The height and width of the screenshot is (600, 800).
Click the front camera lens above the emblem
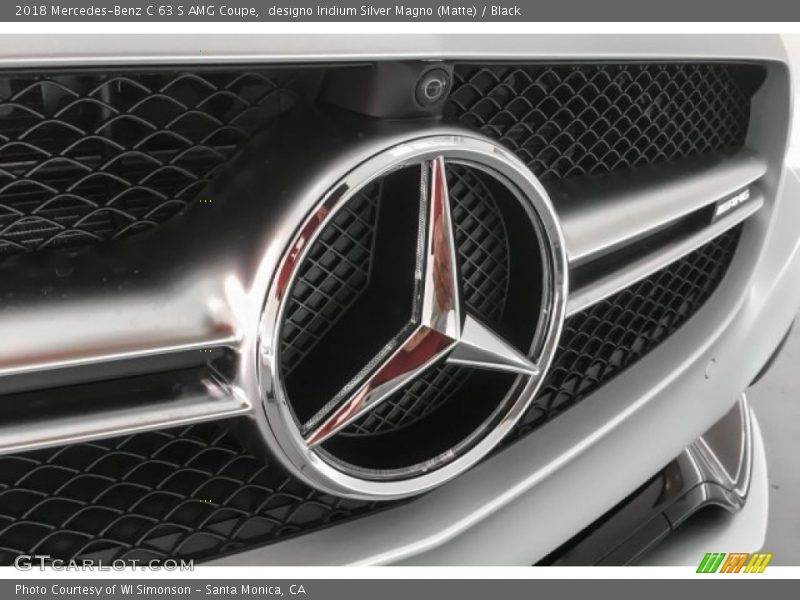point(433,87)
